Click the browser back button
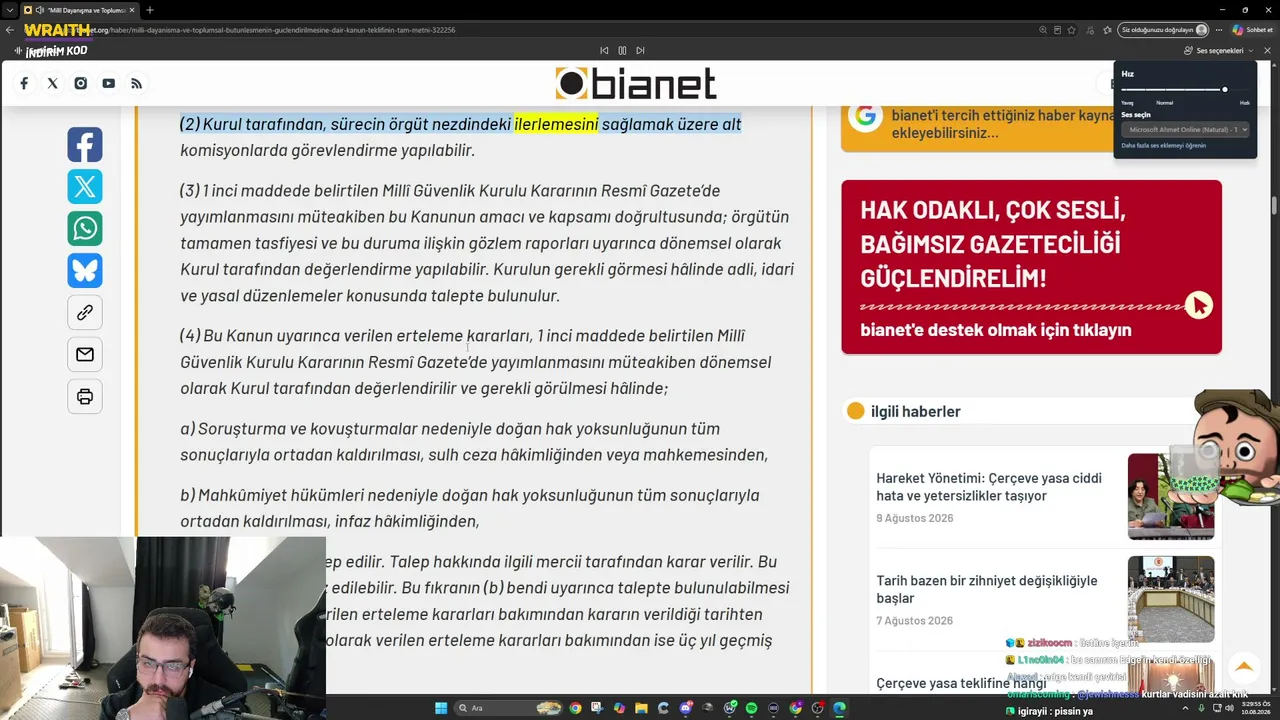1280x720 pixels. coord(10,30)
